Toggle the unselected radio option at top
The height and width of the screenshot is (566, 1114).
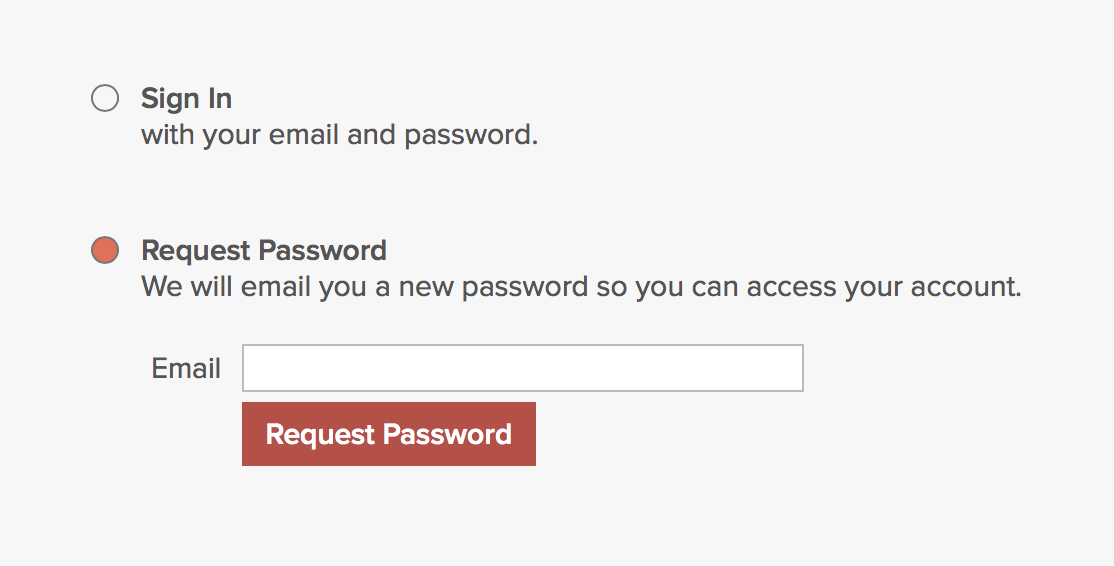point(105,99)
